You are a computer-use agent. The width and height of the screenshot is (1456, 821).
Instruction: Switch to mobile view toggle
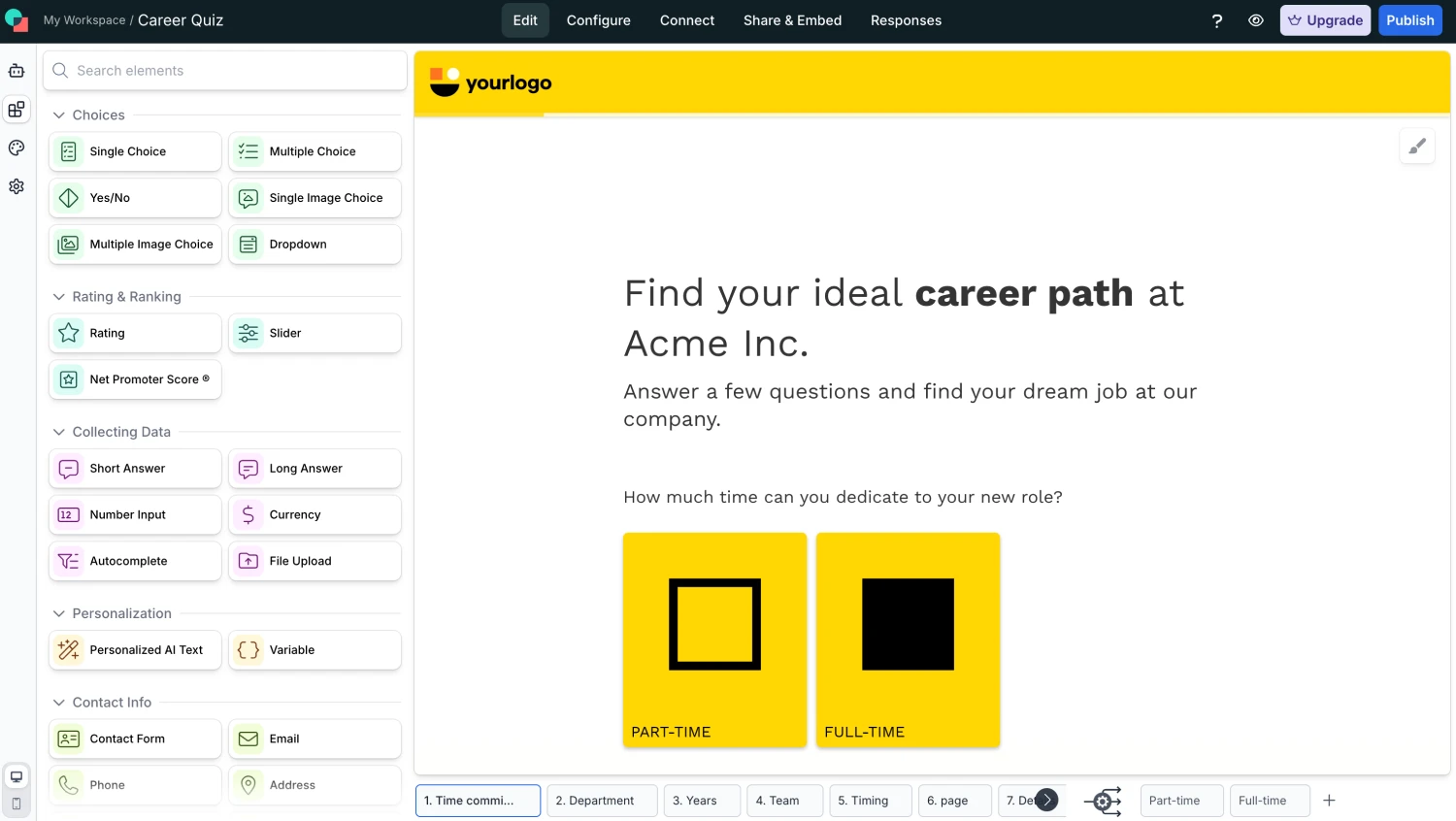[17, 804]
